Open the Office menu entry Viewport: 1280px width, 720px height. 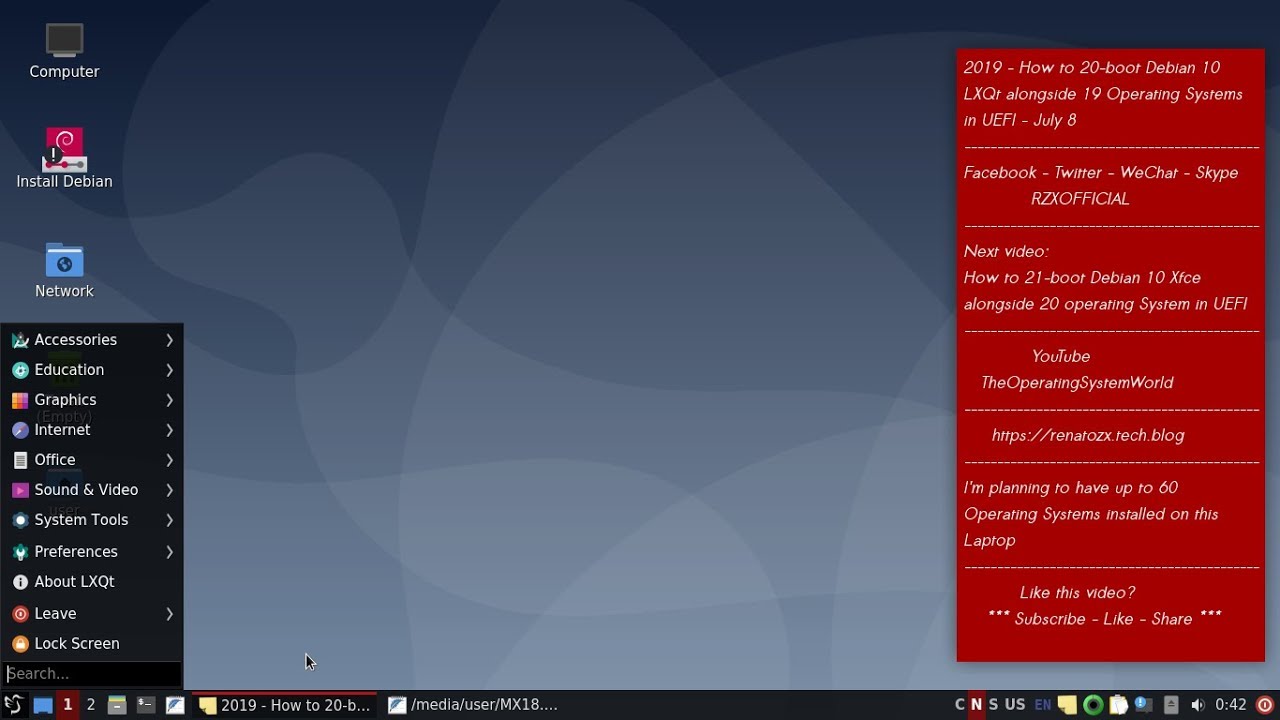(x=92, y=460)
